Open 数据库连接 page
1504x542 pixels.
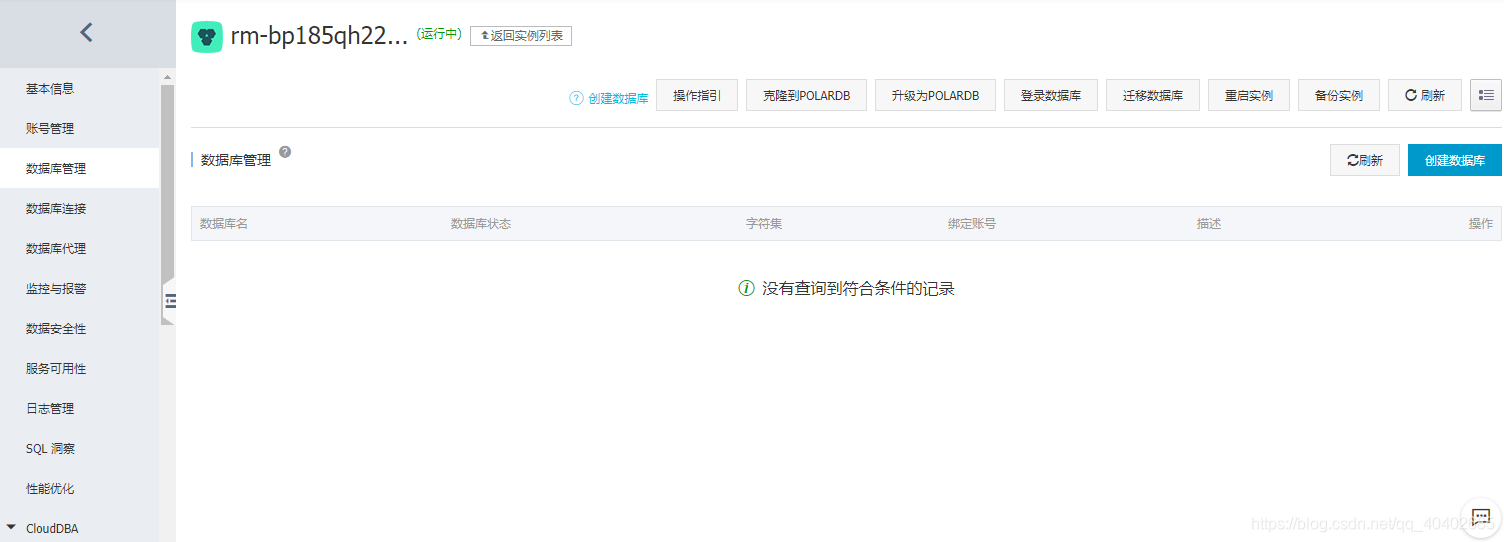56,209
